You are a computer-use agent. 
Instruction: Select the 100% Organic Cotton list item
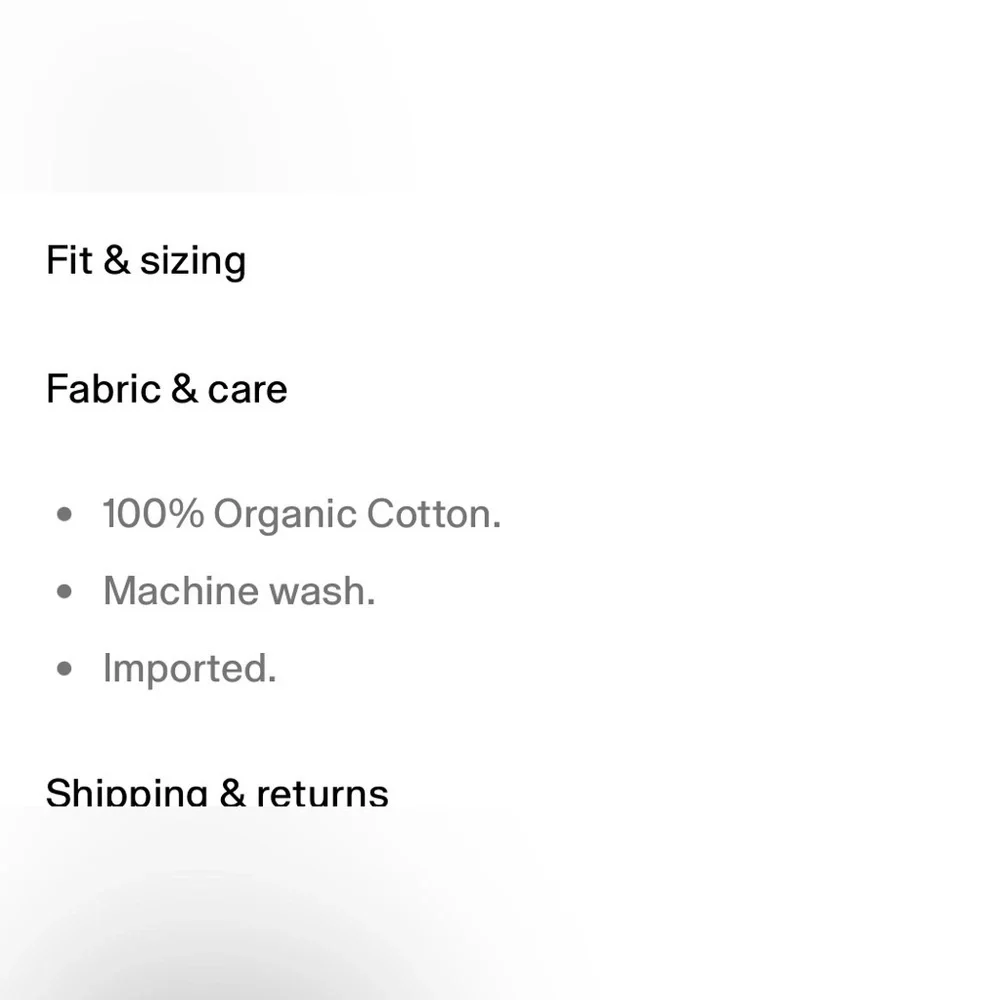302,514
